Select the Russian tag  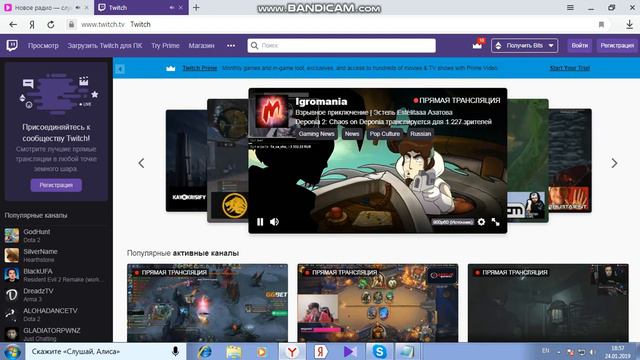420,134
